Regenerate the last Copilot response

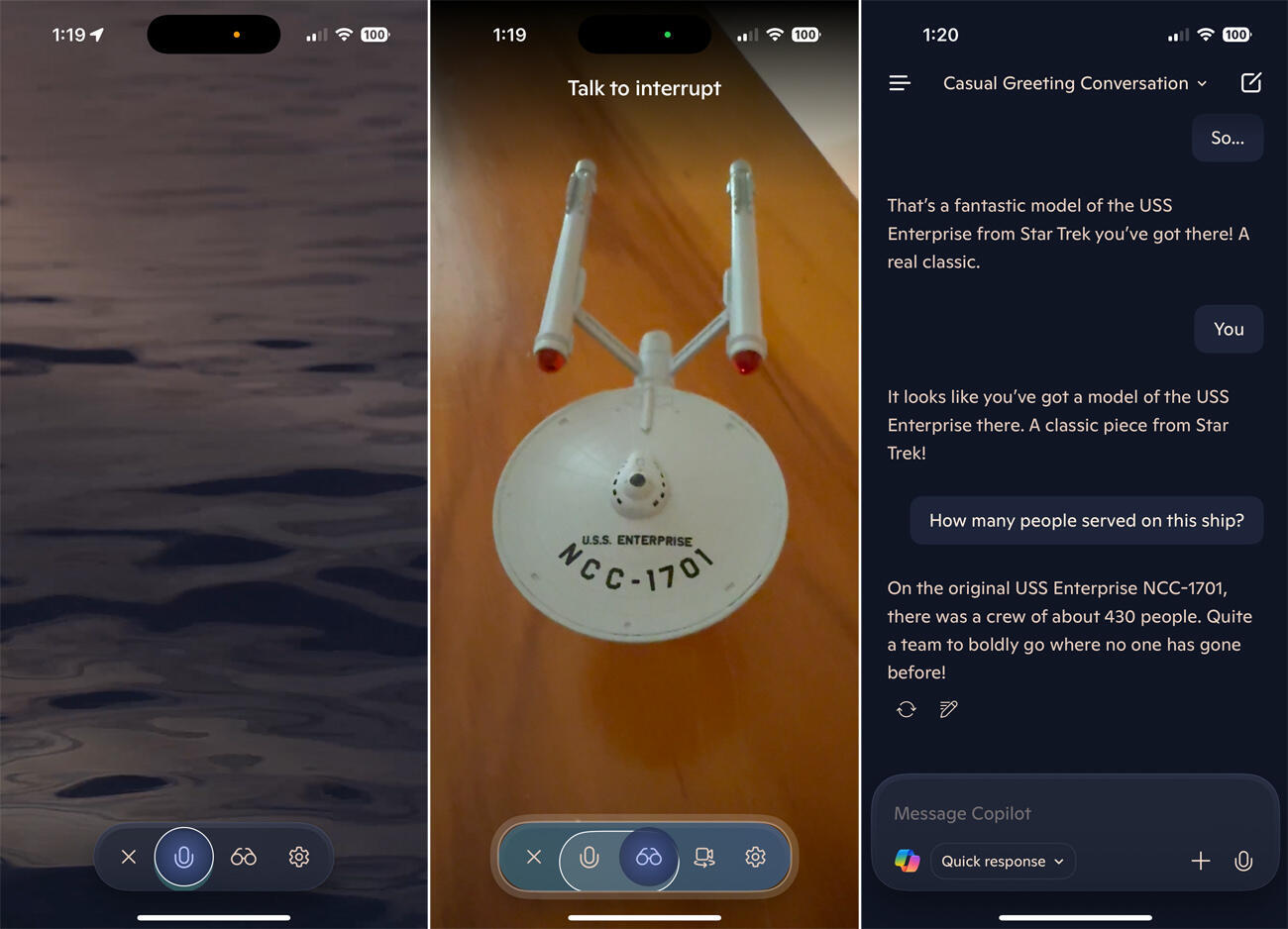[907, 709]
